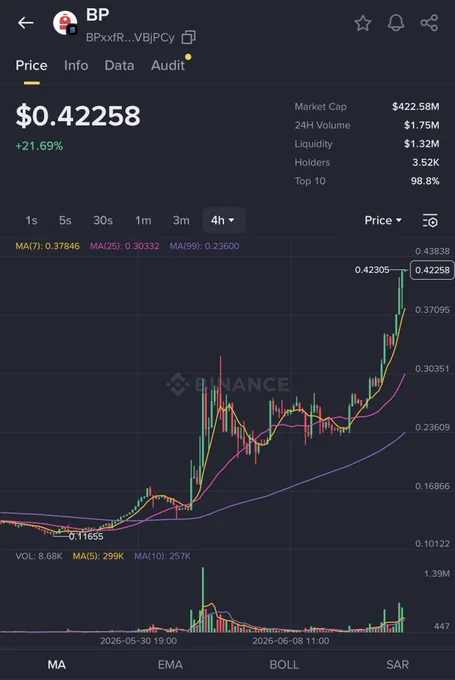Screen dimensions: 455x680
Task: Select the 30s timeframe
Action: tap(103, 220)
